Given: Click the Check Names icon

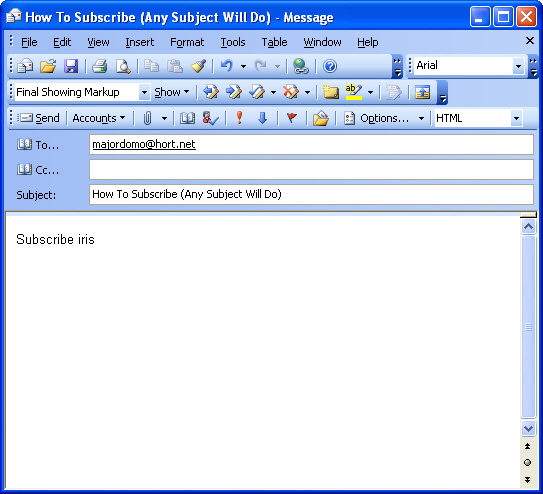Looking at the screenshot, I should pyautogui.click(x=210, y=118).
